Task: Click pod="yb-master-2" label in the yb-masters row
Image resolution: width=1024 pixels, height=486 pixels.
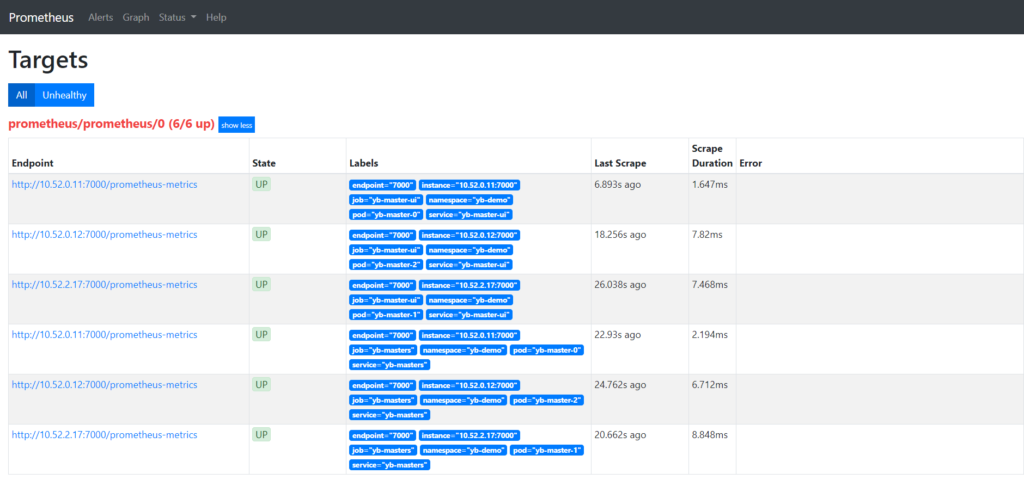Action: [547, 400]
